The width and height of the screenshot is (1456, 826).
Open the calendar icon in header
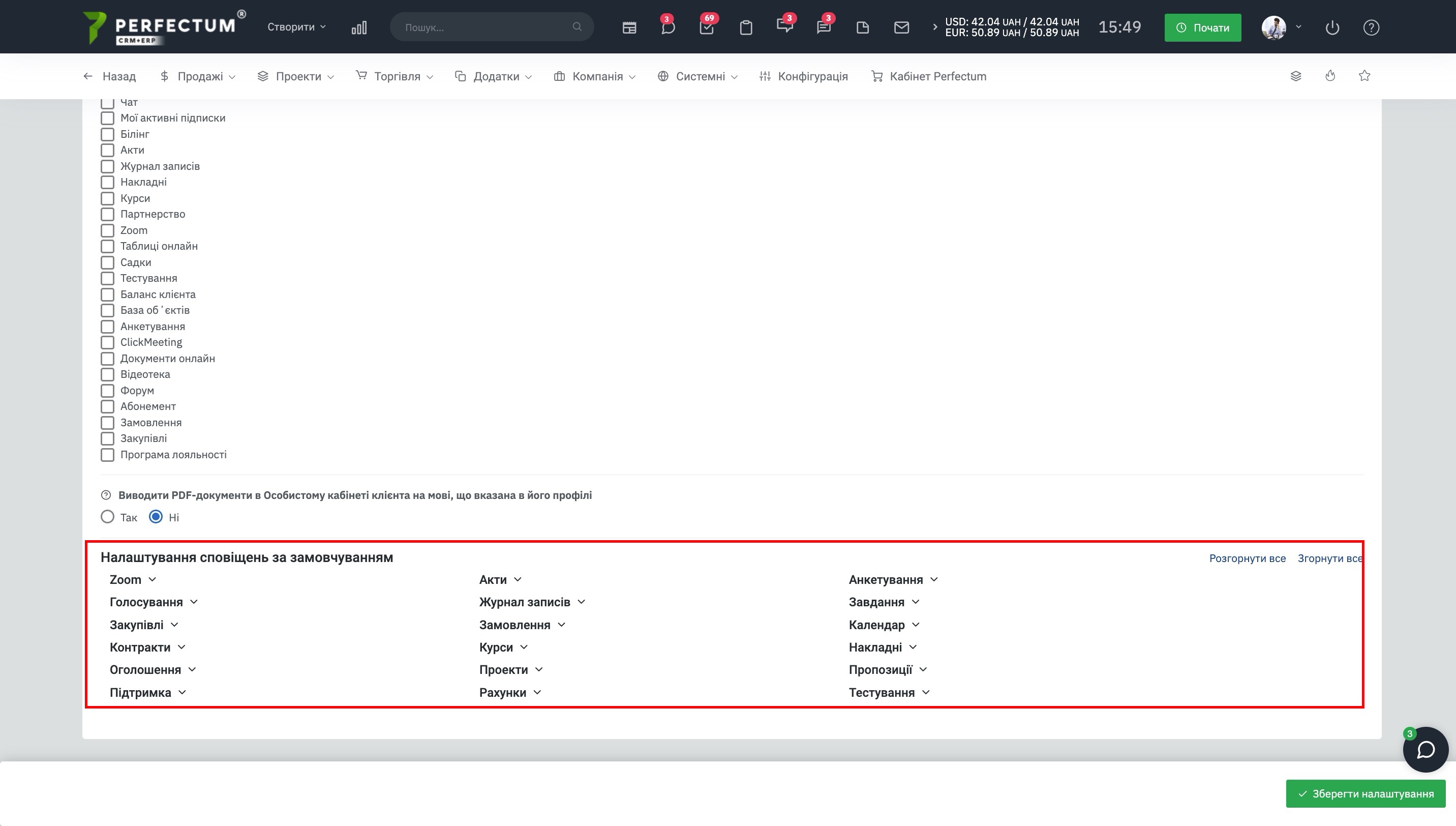pyautogui.click(x=629, y=27)
